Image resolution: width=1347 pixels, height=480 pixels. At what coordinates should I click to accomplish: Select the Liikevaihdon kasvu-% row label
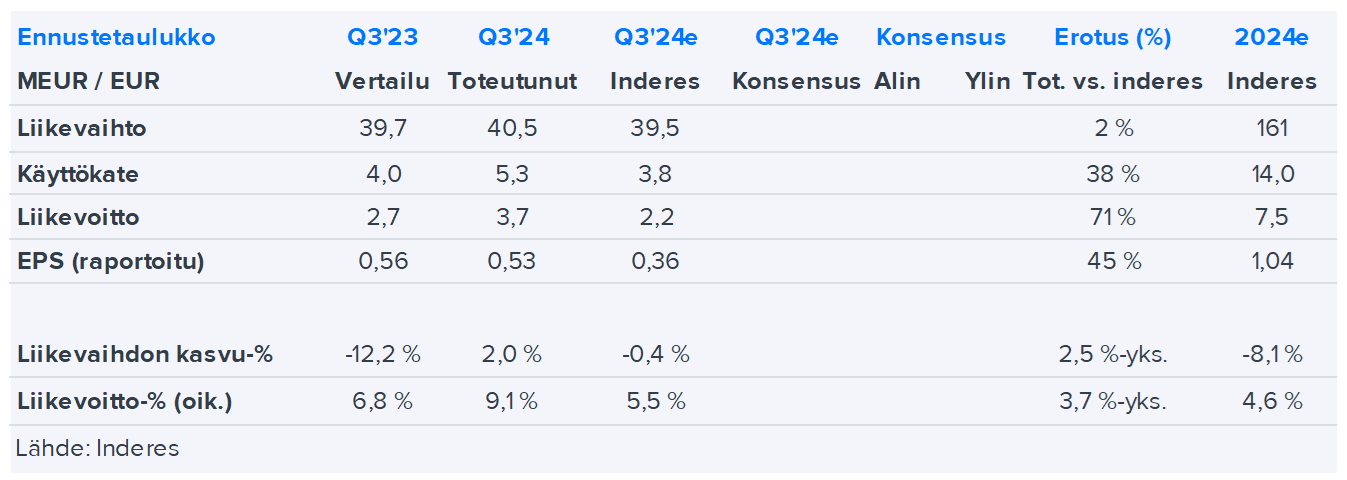145,354
